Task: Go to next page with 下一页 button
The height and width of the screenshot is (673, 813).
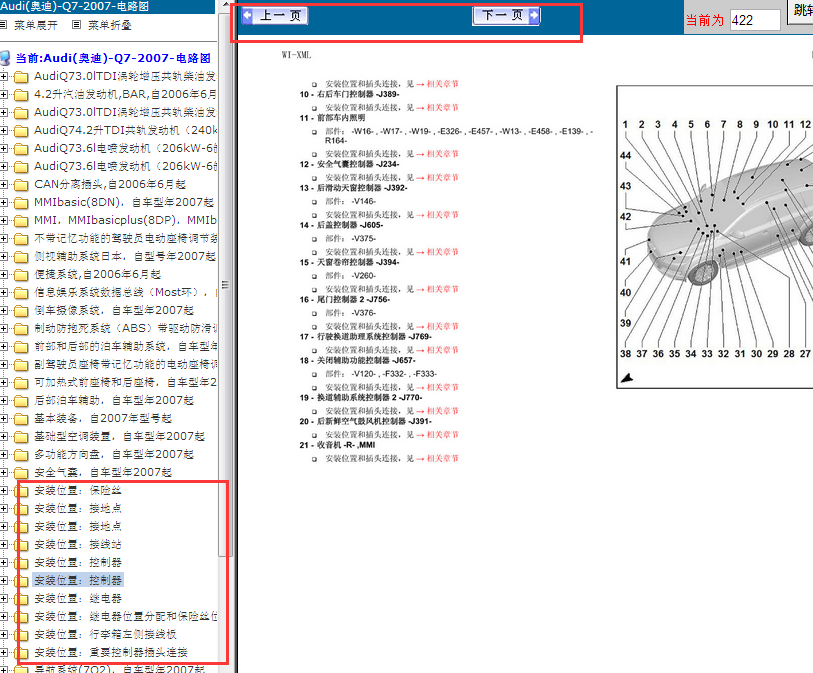Action: 506,16
